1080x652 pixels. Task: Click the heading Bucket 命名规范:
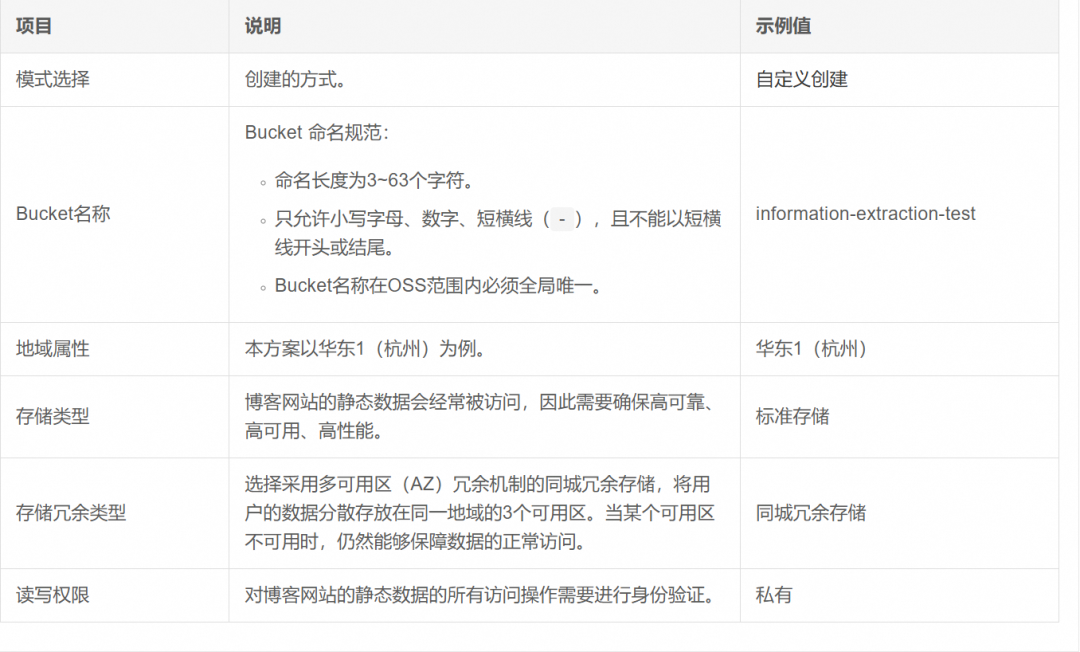(x=316, y=132)
